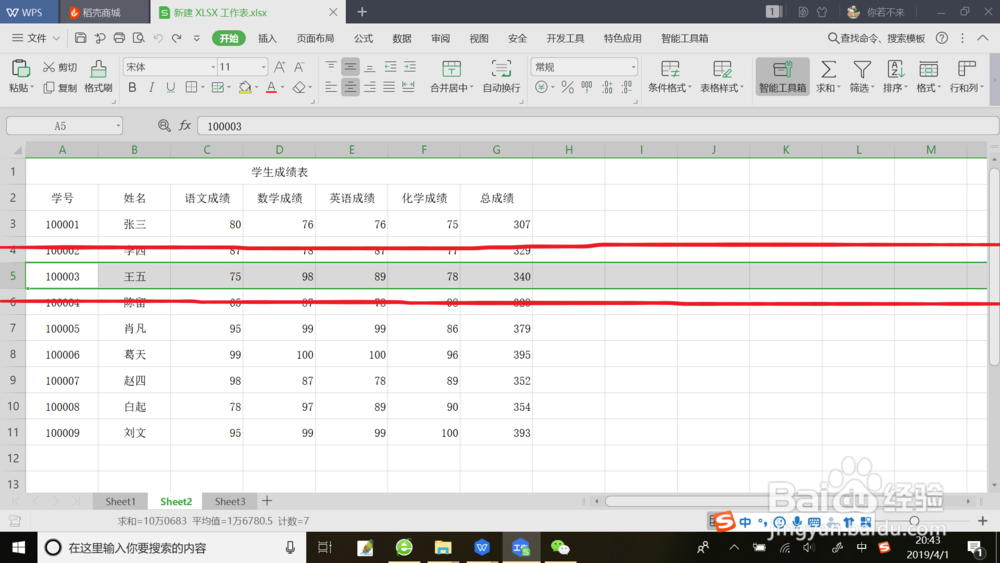Click the Sheet3 tab
This screenshot has width=1000, height=563.
[230, 501]
